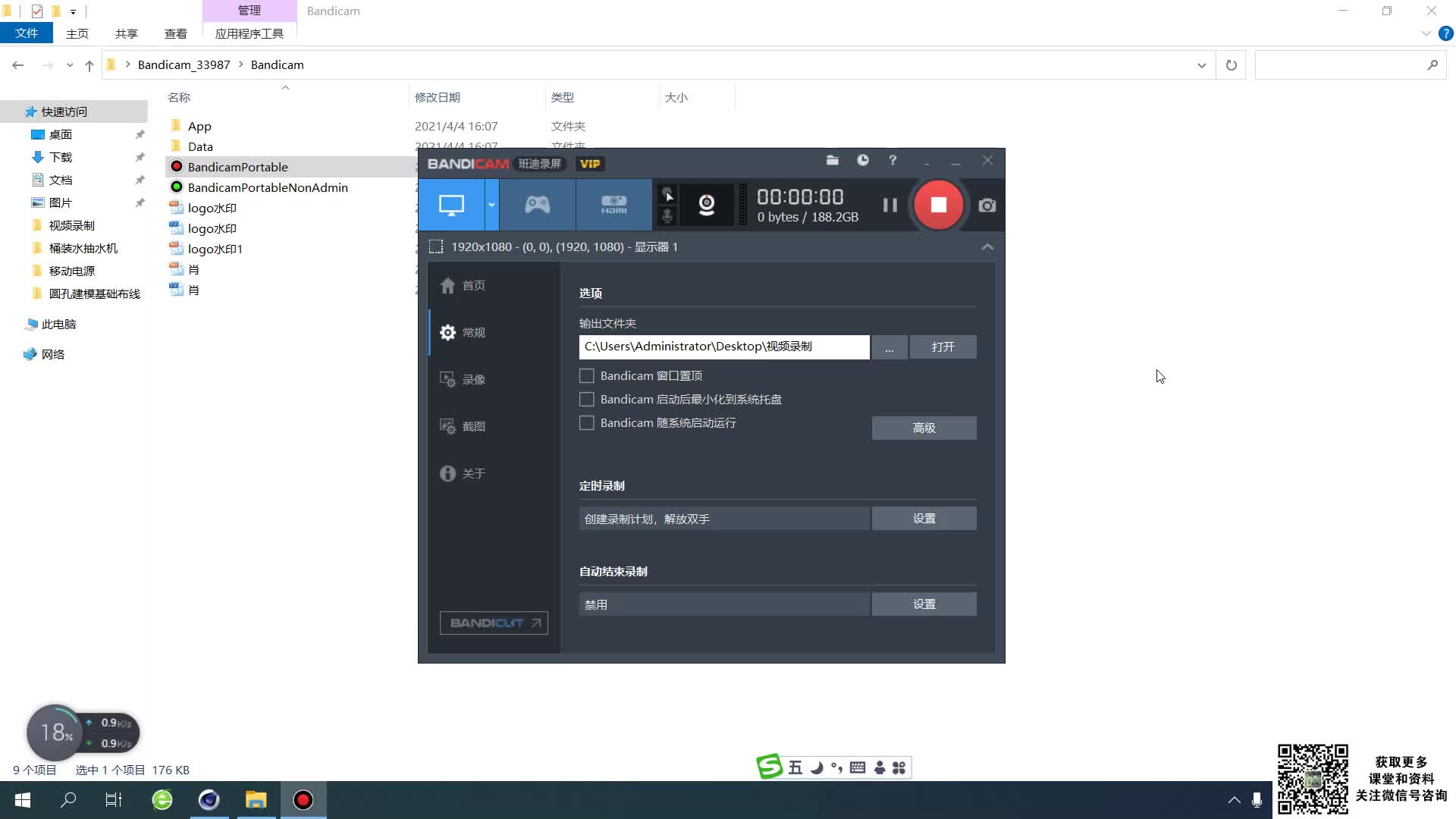Screen dimensions: 1456x819
Task: Enable Bandicam 窗口置顶 checkbox
Action: coord(587,375)
